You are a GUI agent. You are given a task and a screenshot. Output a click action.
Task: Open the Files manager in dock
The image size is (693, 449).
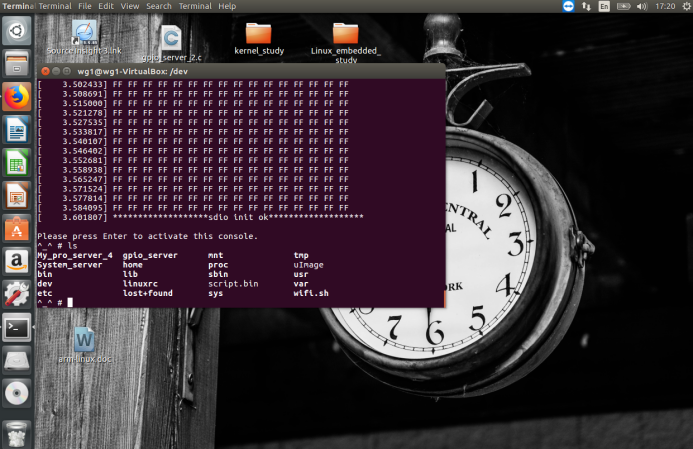pos(17,64)
